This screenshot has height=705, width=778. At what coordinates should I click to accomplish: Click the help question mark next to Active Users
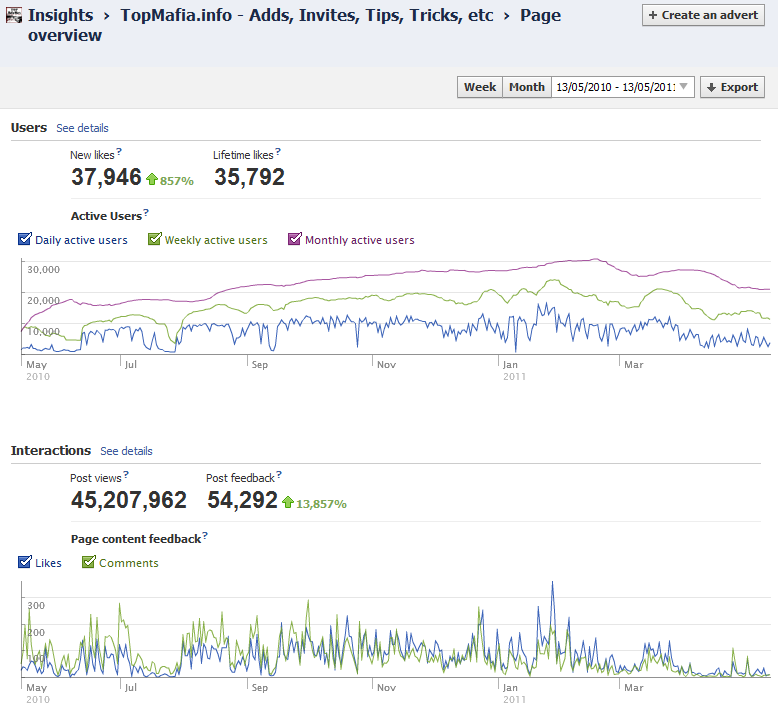(146, 212)
